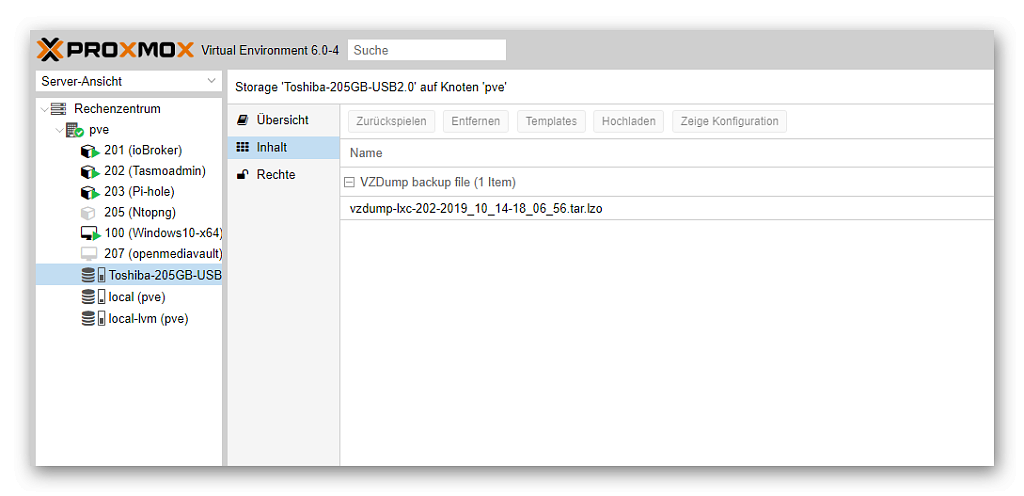Open the Übersicht tab
The width and height of the screenshot is (1024, 496).
coord(283,120)
